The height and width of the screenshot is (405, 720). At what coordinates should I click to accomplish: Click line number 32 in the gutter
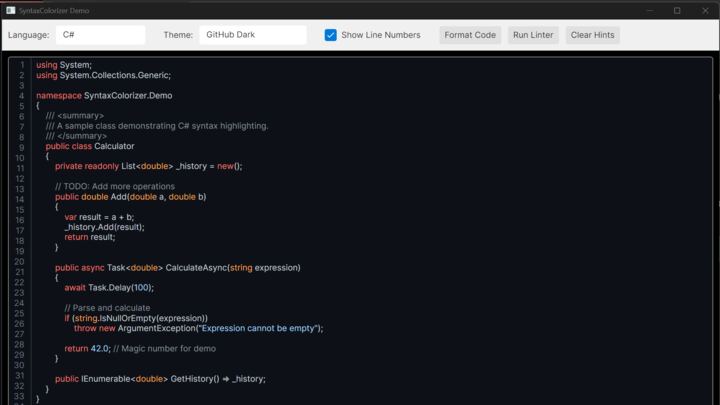pos(19,386)
